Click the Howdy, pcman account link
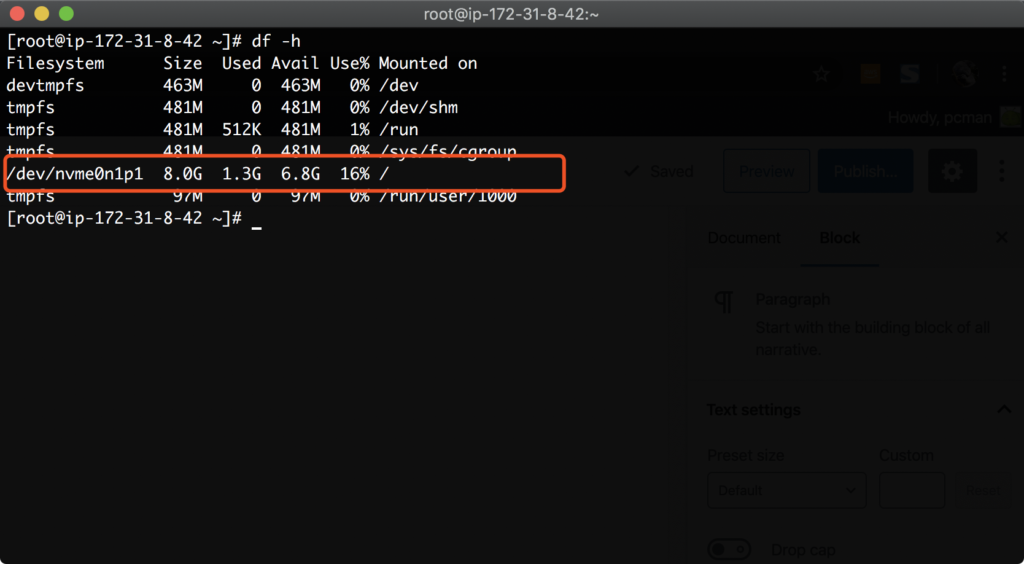Screen dimensions: 1024x564 pos(940,118)
